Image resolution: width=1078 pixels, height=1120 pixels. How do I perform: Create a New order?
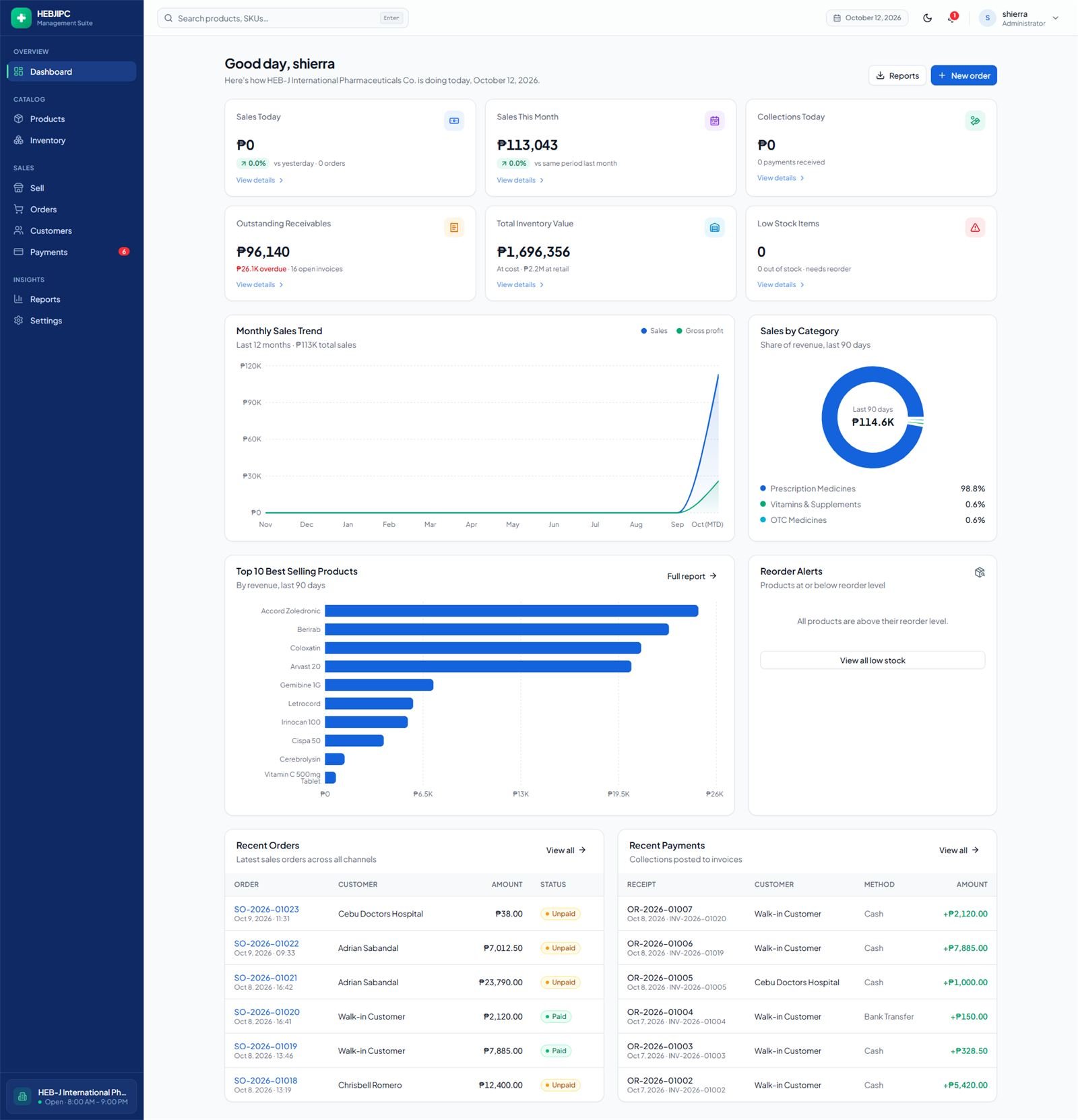point(963,75)
